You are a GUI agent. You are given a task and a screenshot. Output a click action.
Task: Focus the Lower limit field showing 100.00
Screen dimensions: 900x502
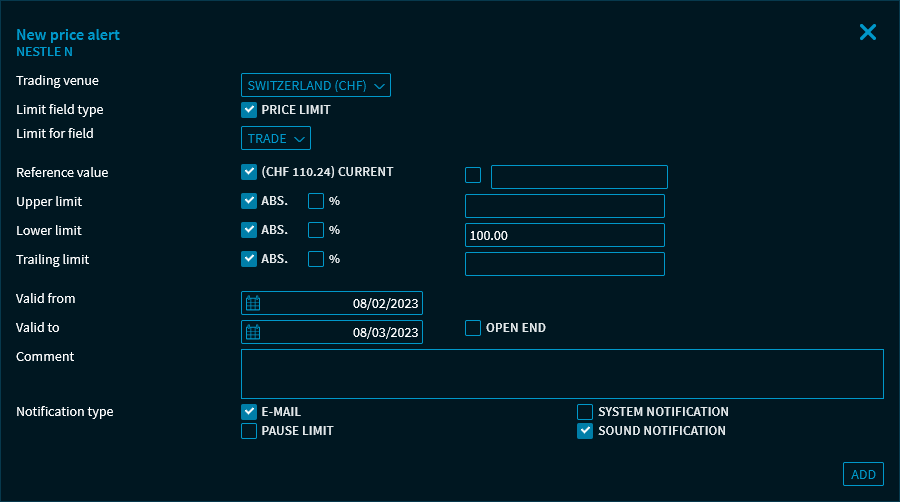[x=565, y=235]
